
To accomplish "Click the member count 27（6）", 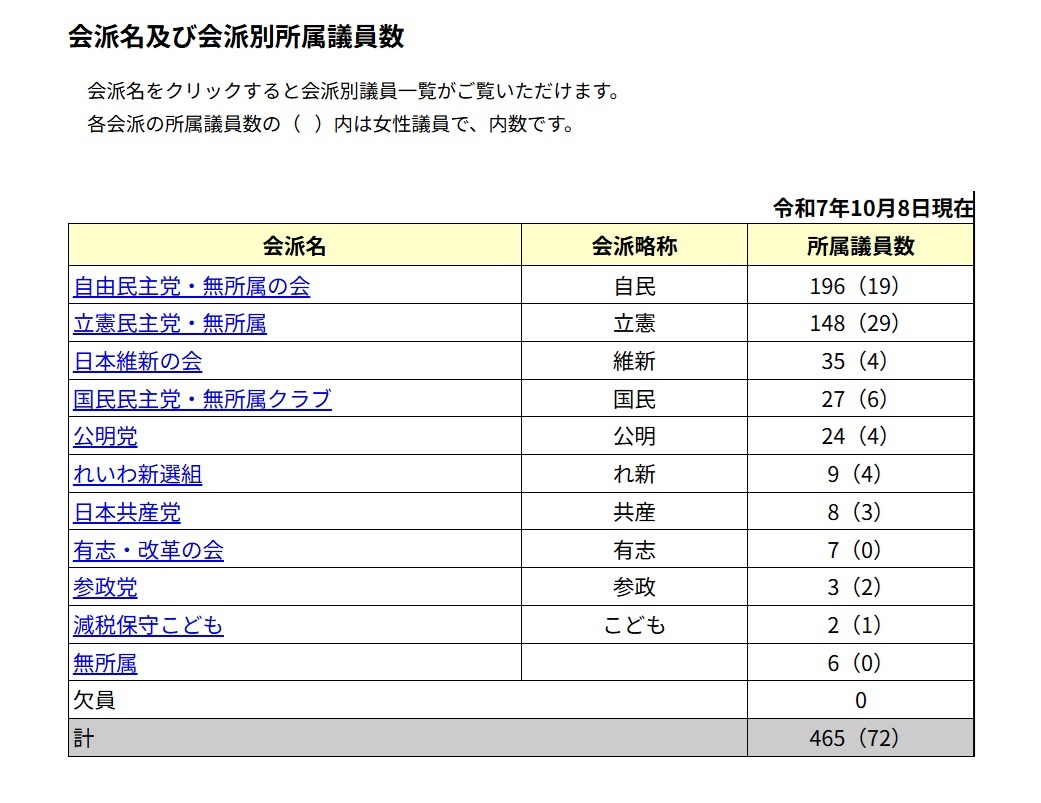I will [854, 400].
